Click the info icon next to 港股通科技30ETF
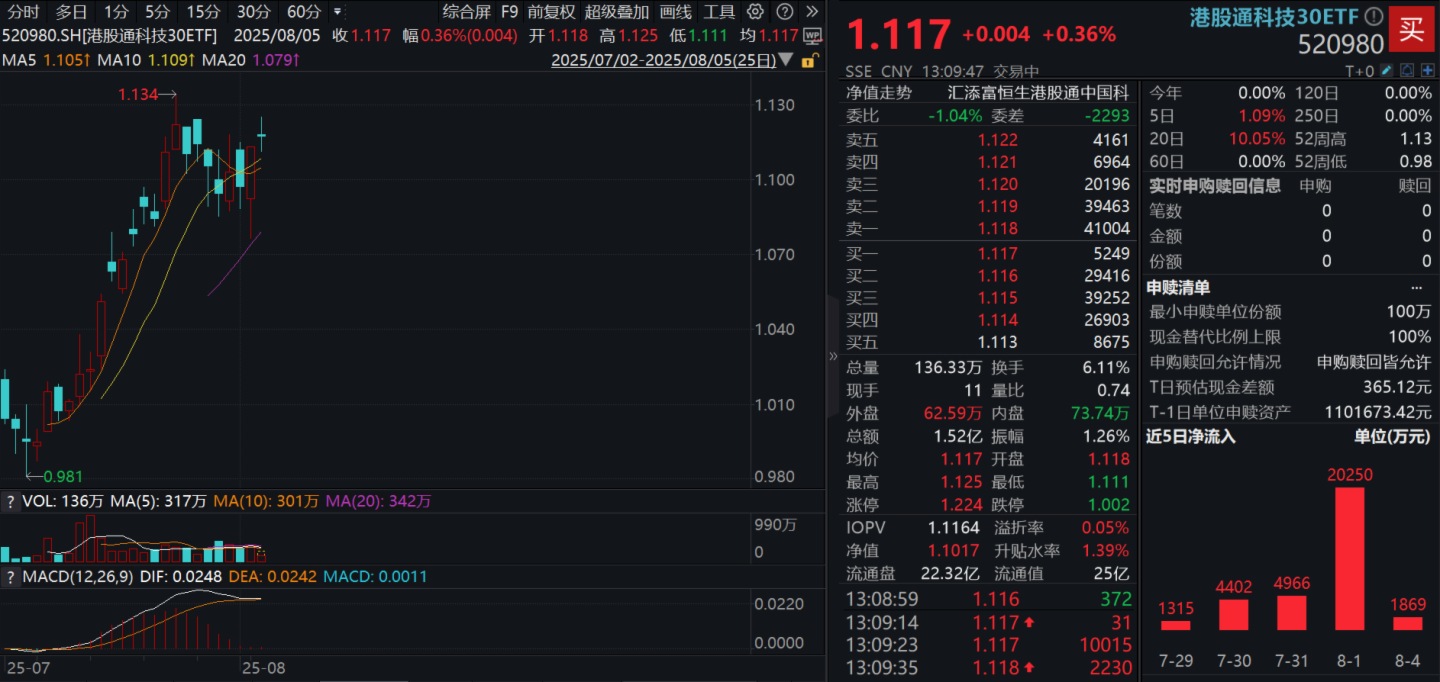 (1374, 17)
